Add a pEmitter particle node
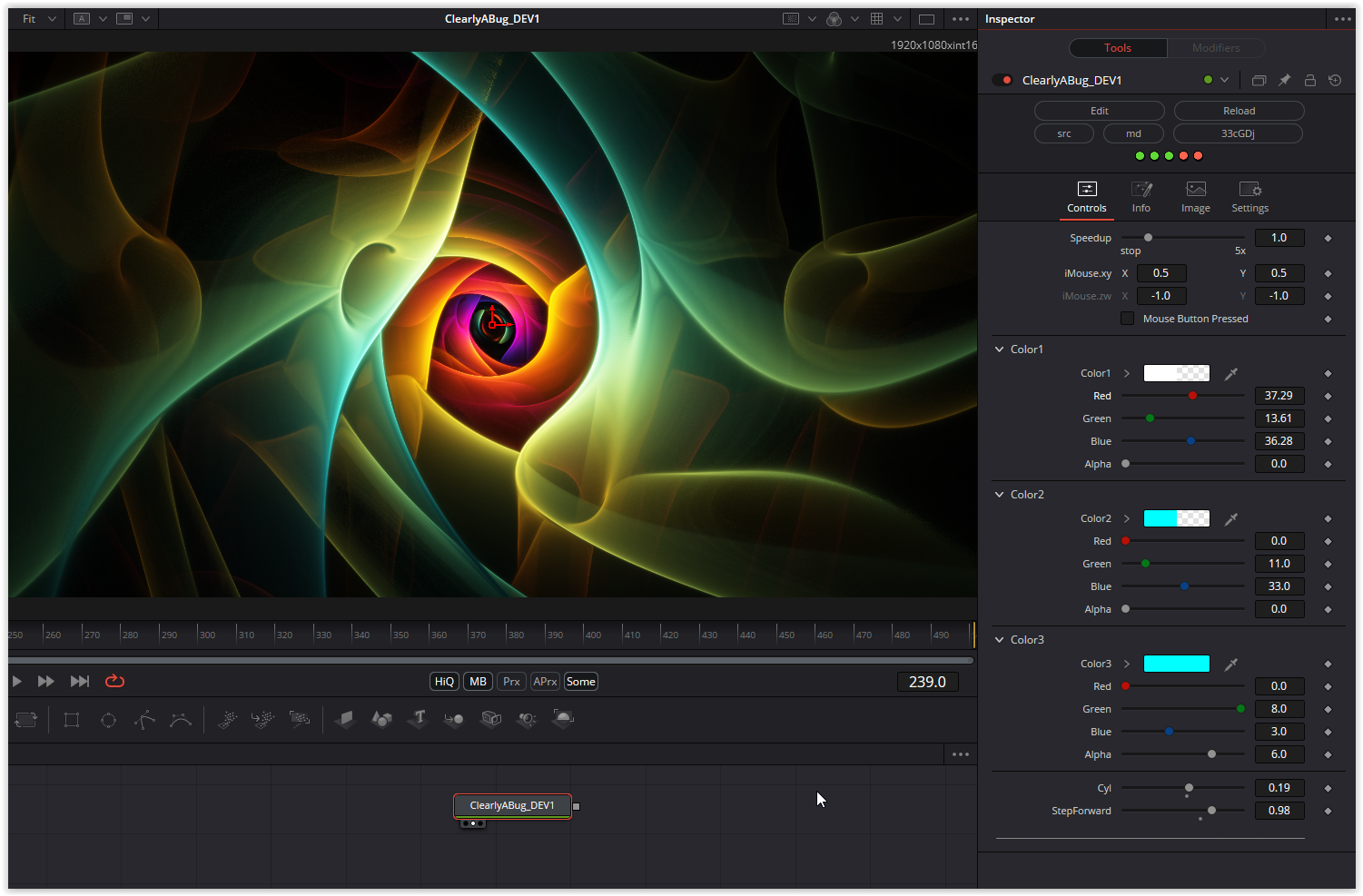The image size is (1363, 896). click(x=227, y=720)
